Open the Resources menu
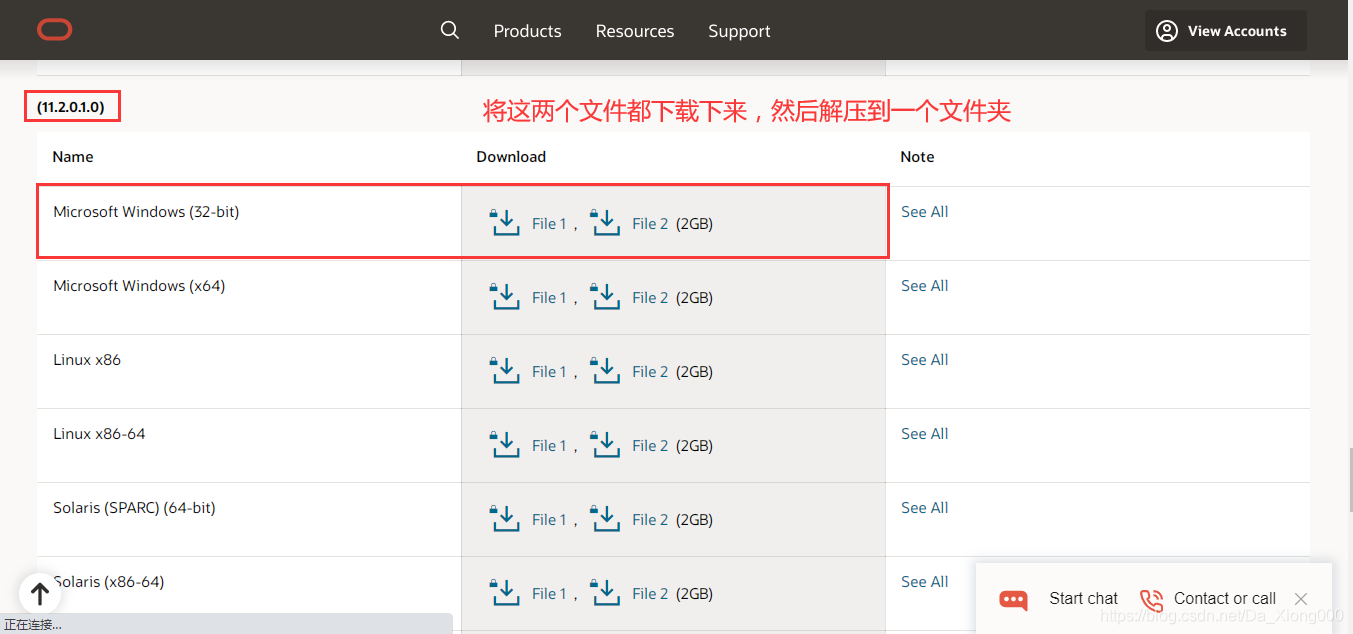 point(635,31)
